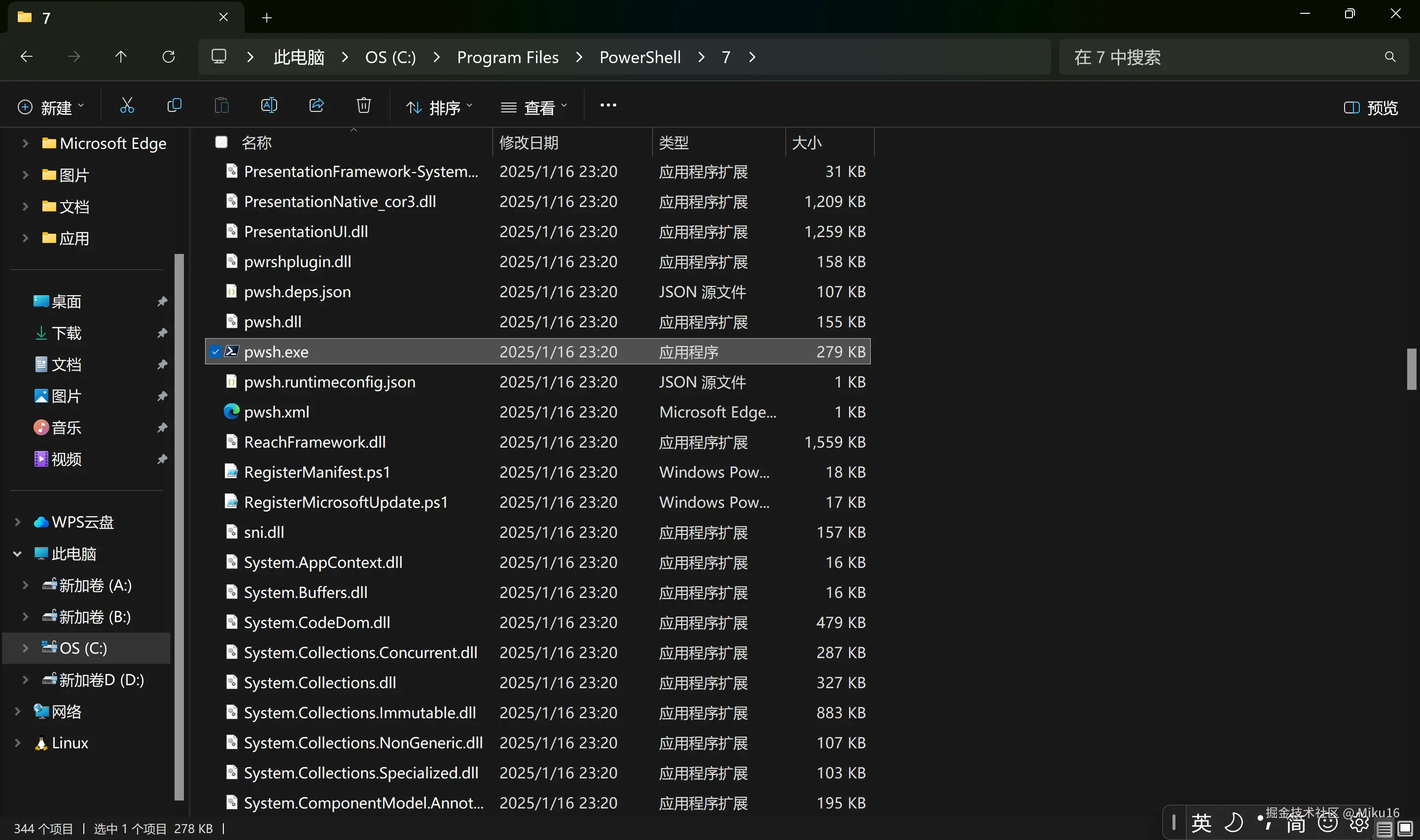Click the Rename icon in toolbar
This screenshot has height=840, width=1420.
pyautogui.click(x=269, y=106)
